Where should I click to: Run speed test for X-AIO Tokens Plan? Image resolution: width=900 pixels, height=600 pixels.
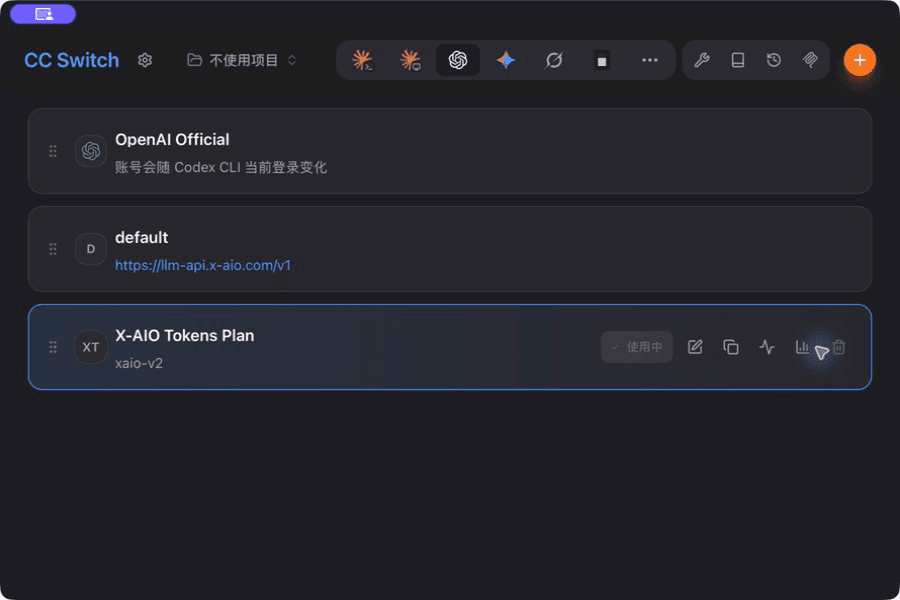[767, 347]
